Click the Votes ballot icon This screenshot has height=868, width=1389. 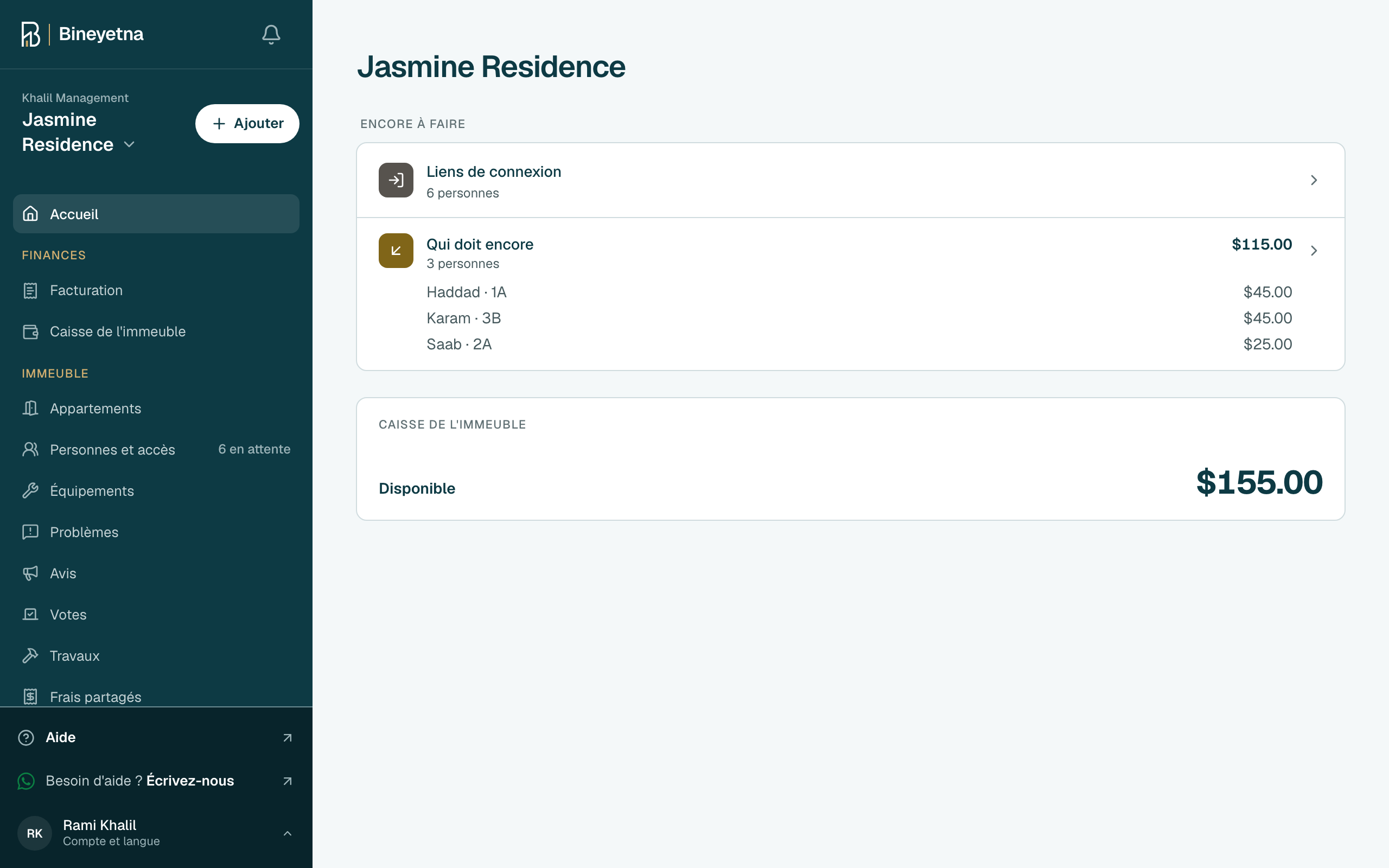pos(30,614)
